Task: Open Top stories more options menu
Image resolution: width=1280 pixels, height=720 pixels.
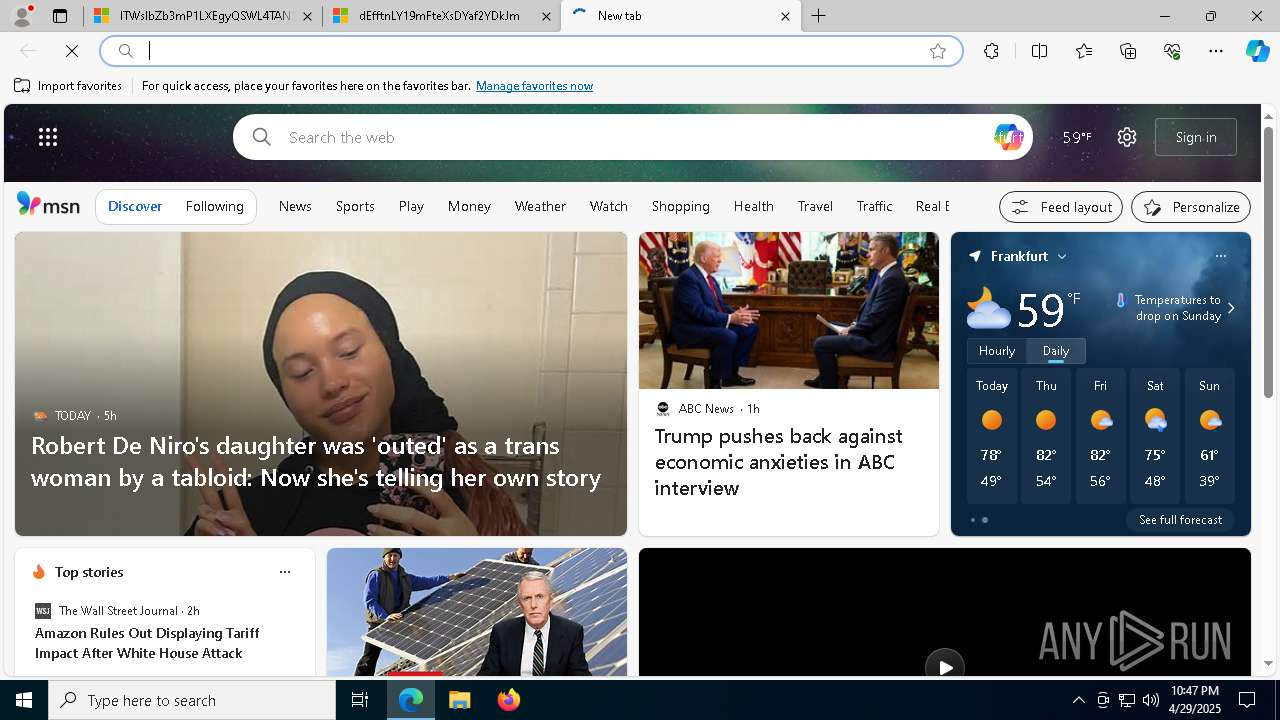Action: [285, 572]
